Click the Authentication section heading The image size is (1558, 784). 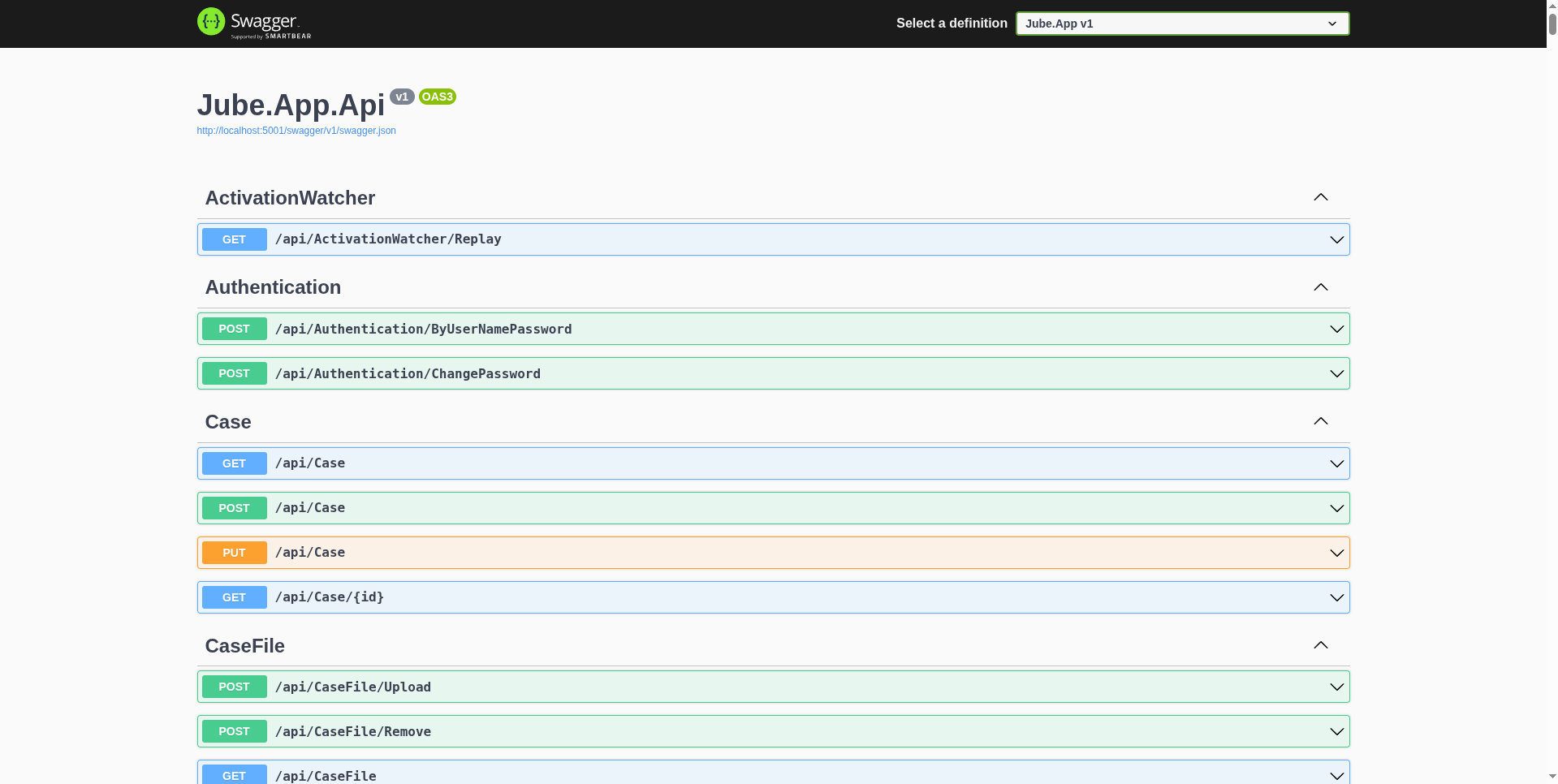coord(273,287)
